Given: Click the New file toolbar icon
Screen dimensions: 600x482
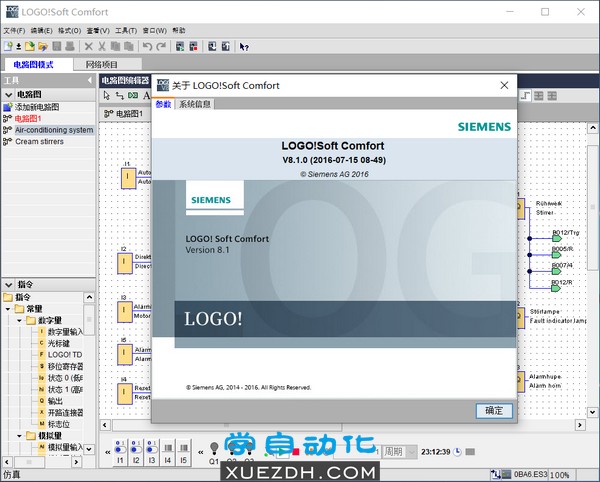Looking at the screenshot, I should [8, 46].
